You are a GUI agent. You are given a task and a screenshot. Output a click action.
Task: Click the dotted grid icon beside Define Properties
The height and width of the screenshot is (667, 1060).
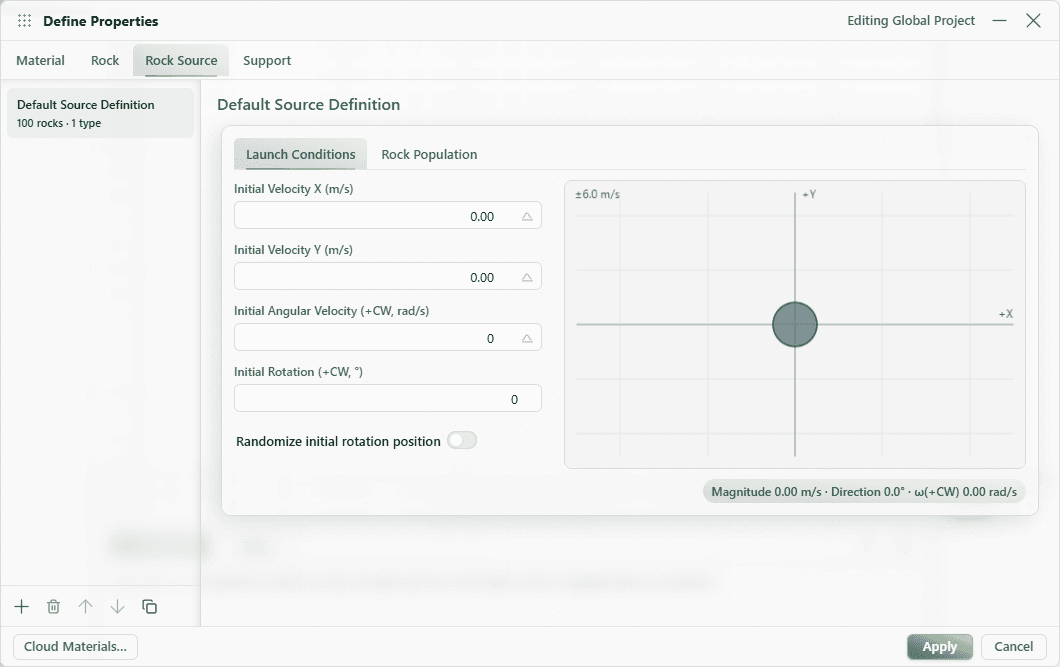(x=24, y=21)
